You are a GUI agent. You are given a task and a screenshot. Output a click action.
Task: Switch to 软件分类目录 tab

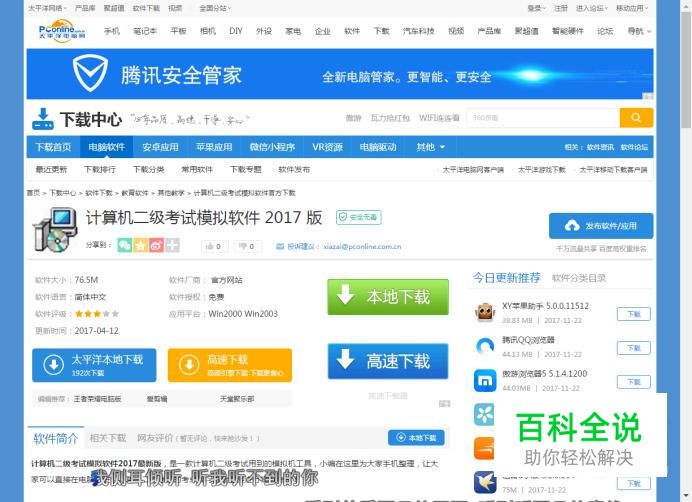579,278
